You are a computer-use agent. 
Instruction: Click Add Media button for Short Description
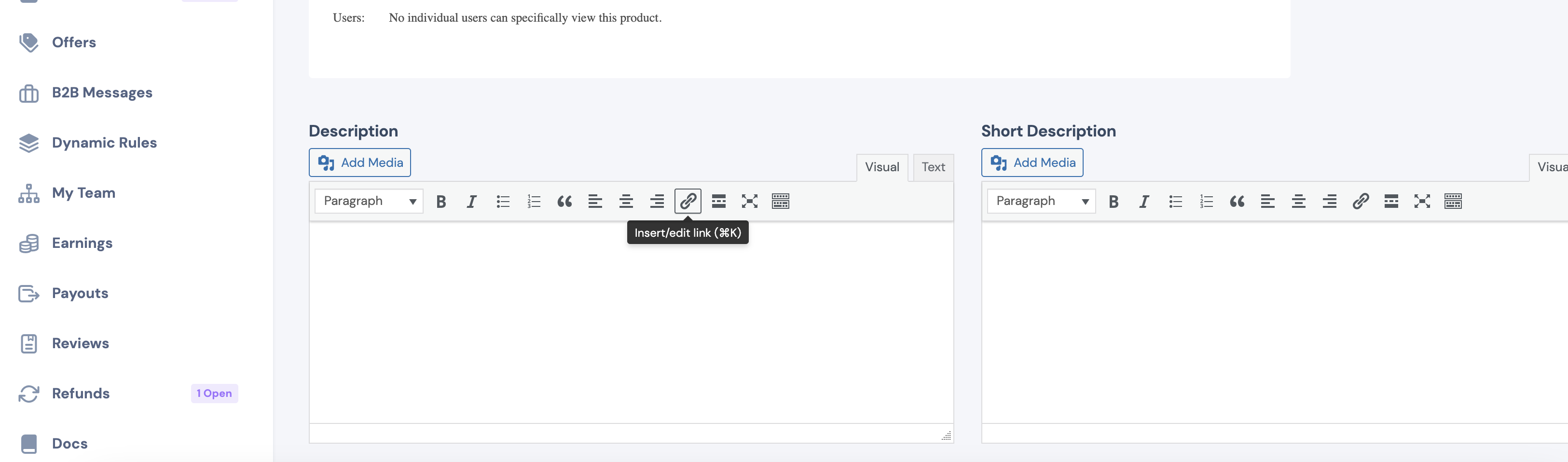pos(1032,163)
